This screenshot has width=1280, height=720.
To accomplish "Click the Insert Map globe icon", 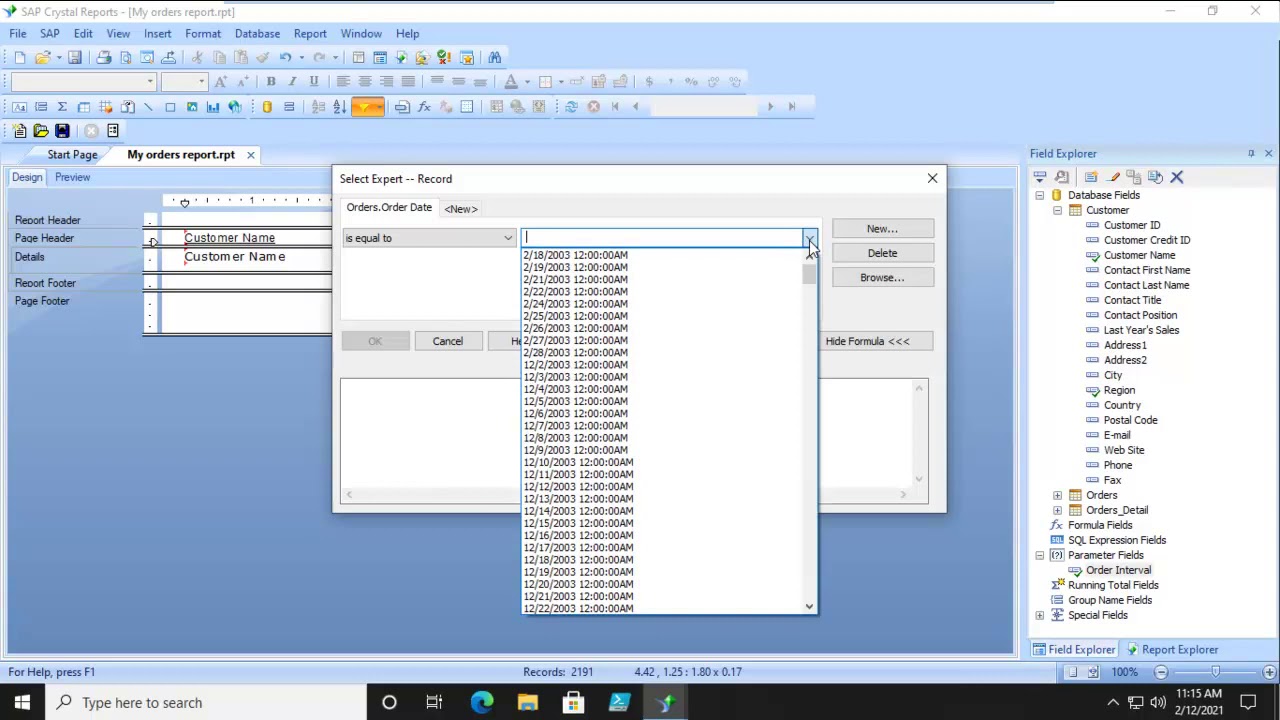I will [x=235, y=107].
